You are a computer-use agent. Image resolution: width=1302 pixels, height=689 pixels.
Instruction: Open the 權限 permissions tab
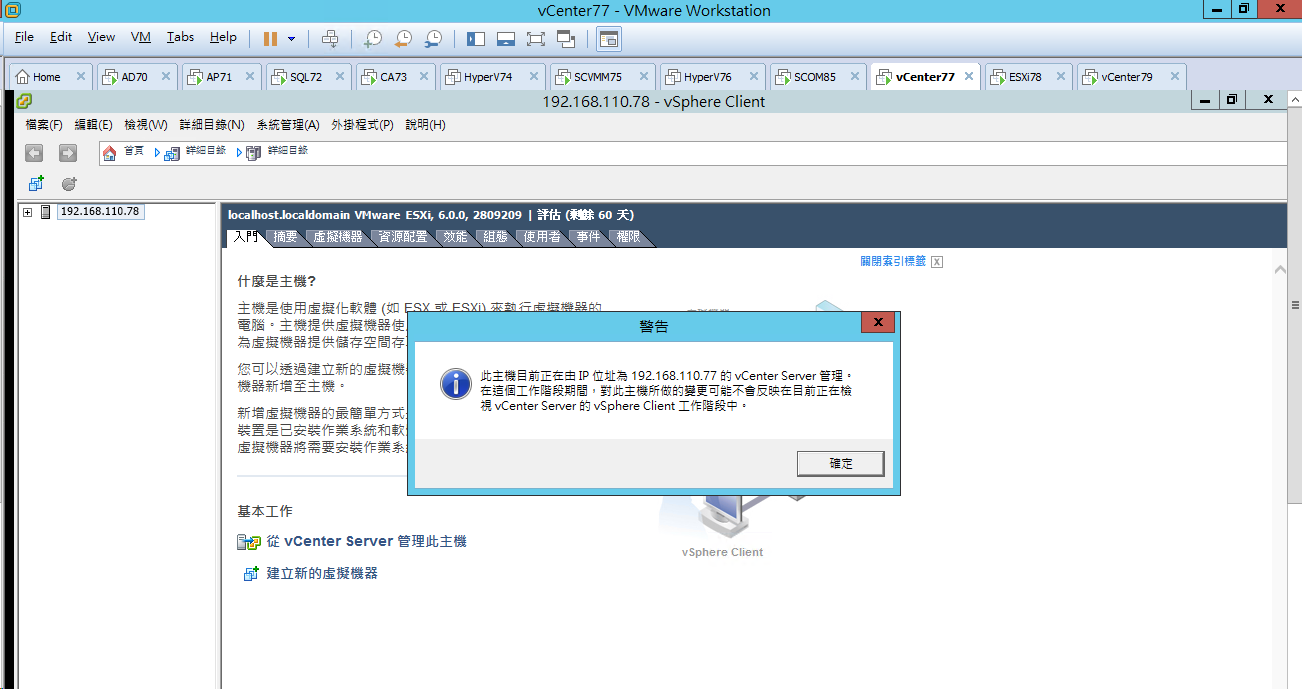pos(629,238)
